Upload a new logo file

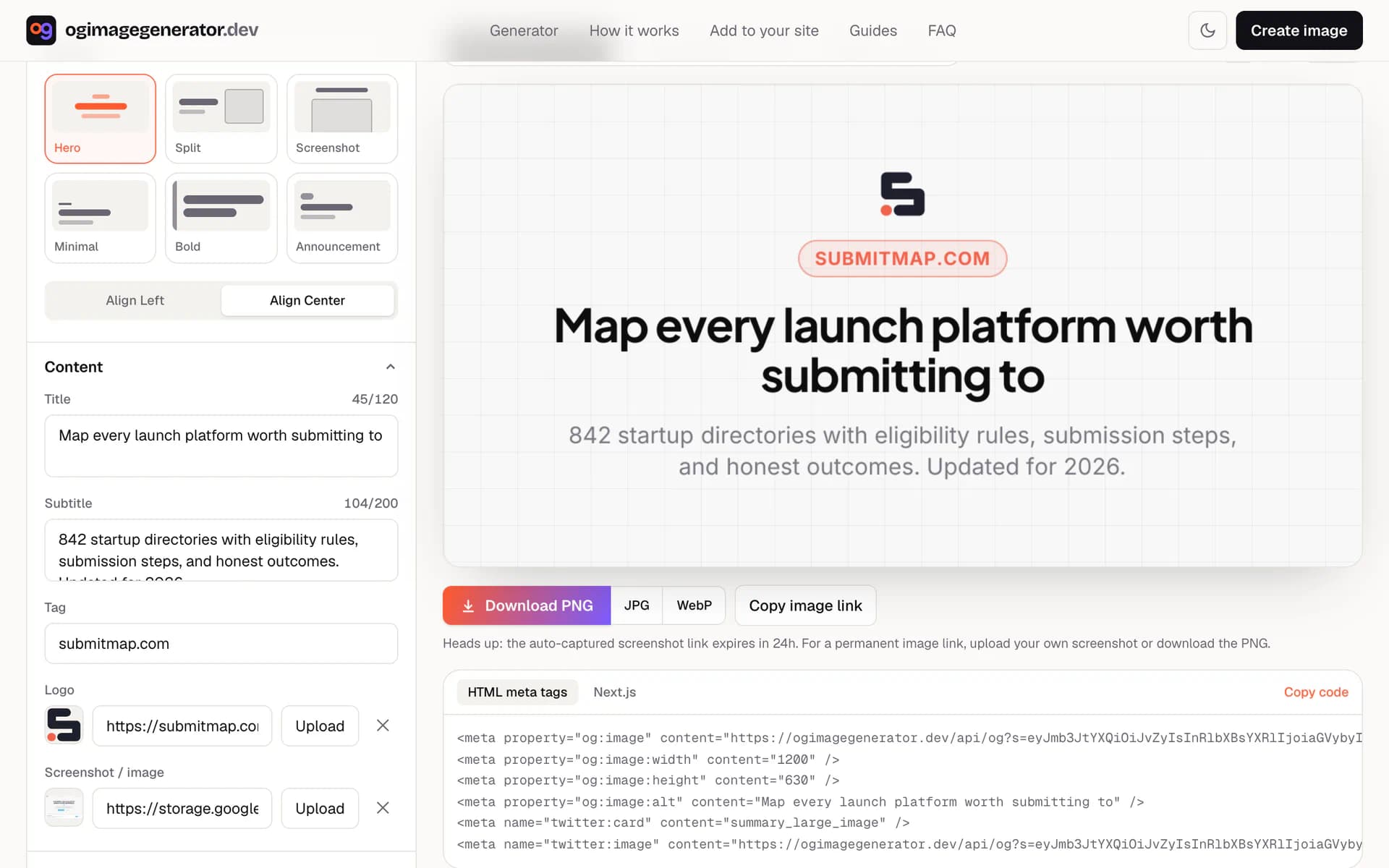pos(320,726)
